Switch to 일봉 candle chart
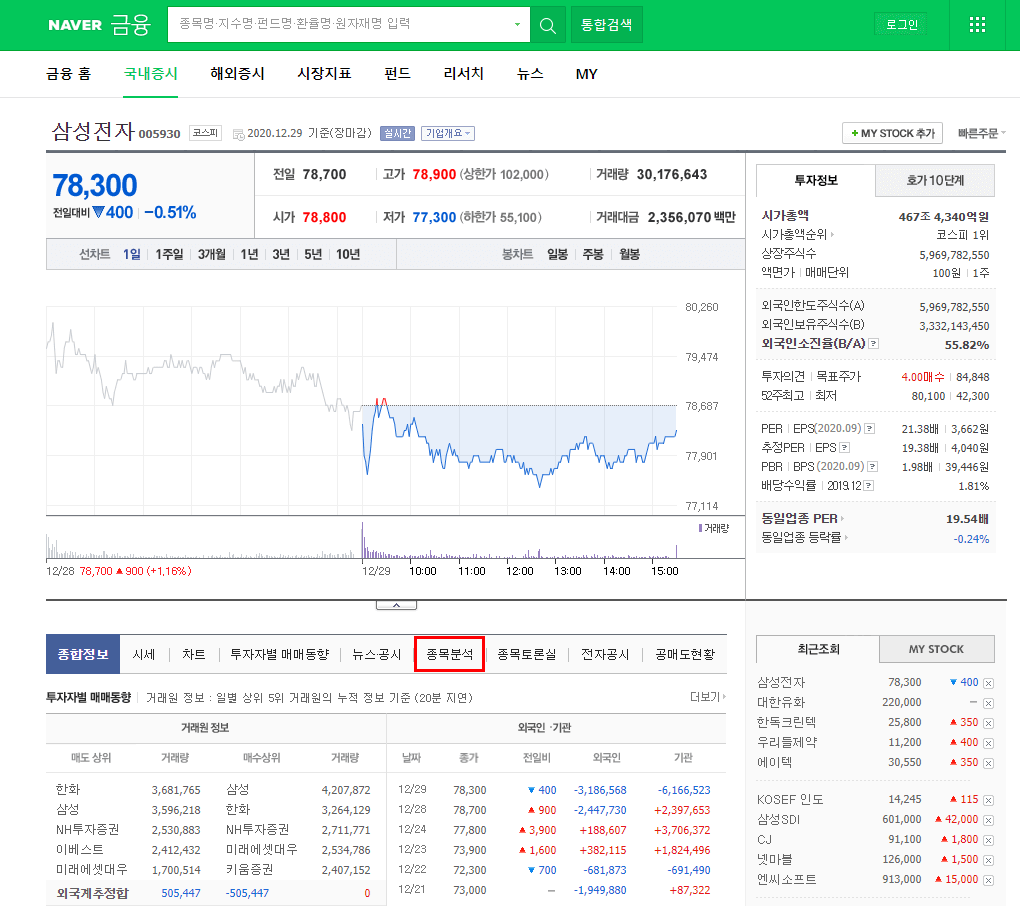Screen dimensions: 1020x906 (557, 254)
